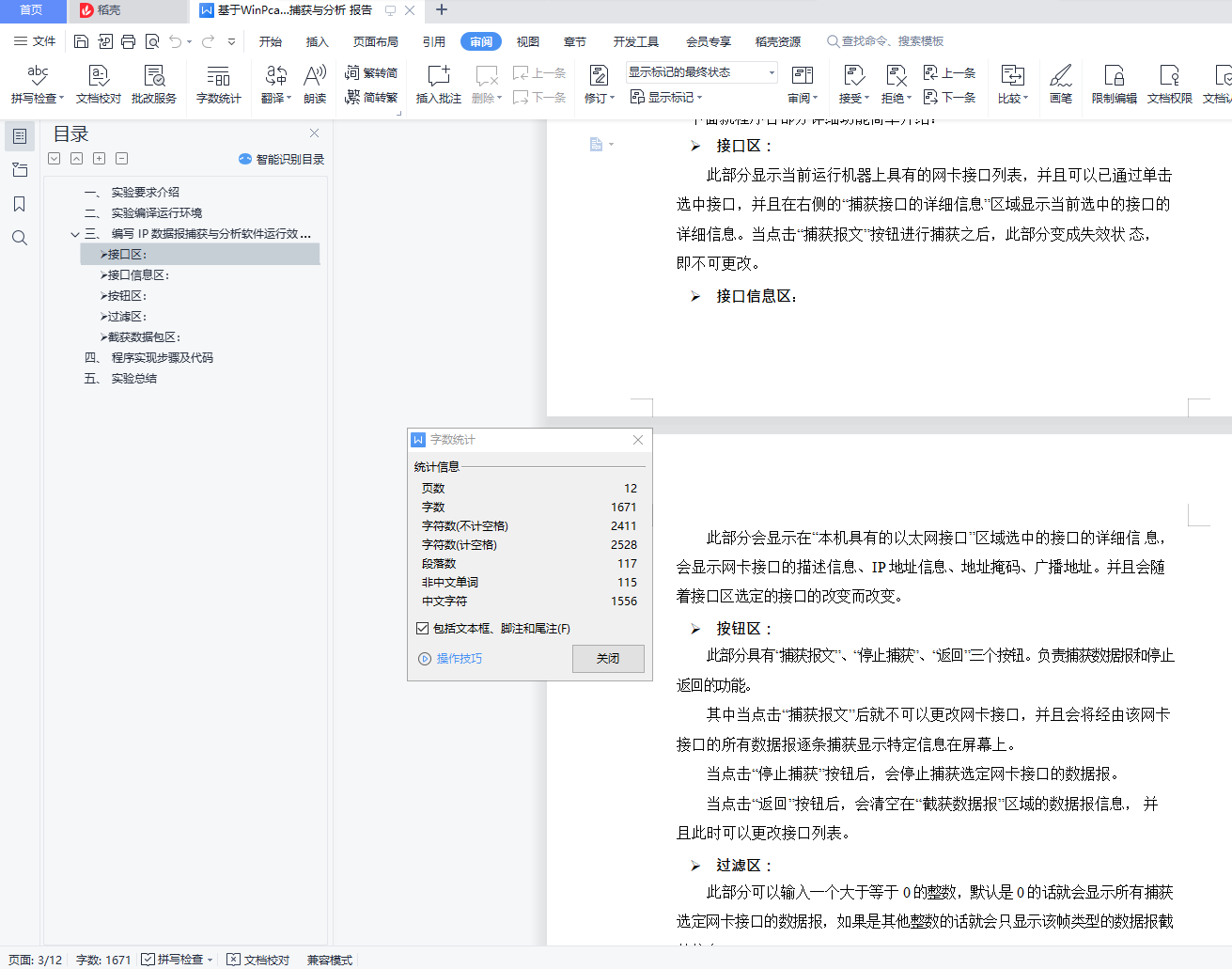The height and width of the screenshot is (969, 1232).
Task: Open the 操作技巧 link in dialog
Action: (x=451, y=658)
